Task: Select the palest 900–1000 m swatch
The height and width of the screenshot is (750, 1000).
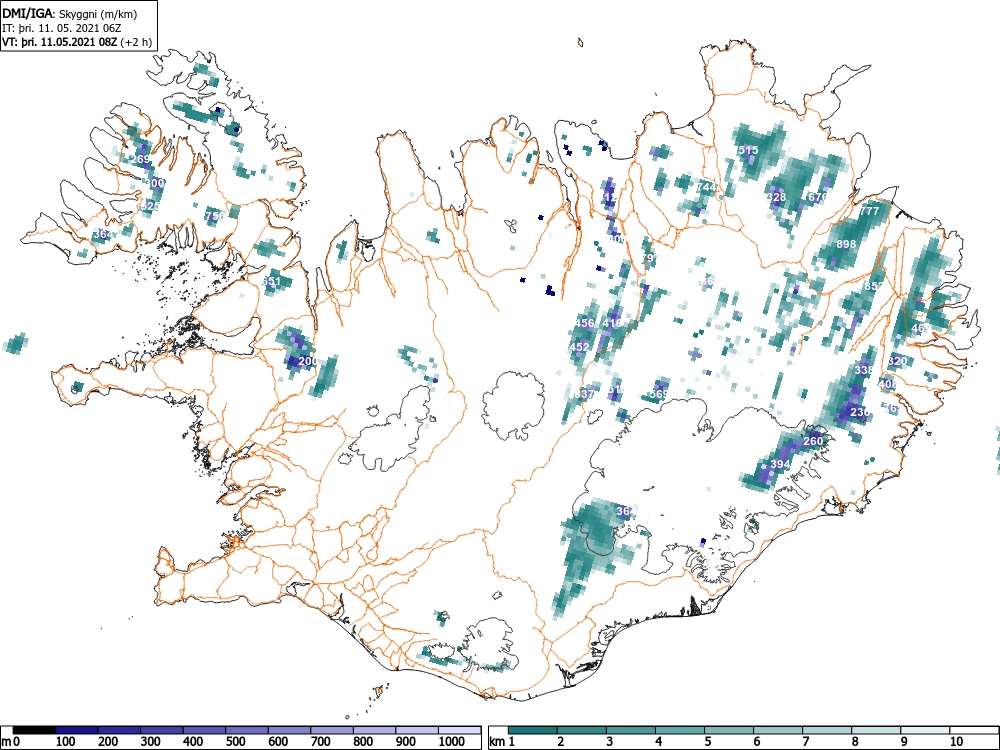Action: (418, 730)
